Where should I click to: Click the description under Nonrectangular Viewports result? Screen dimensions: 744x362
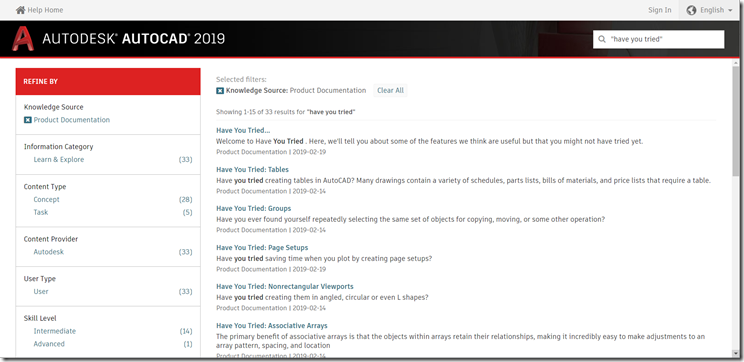tap(322, 297)
